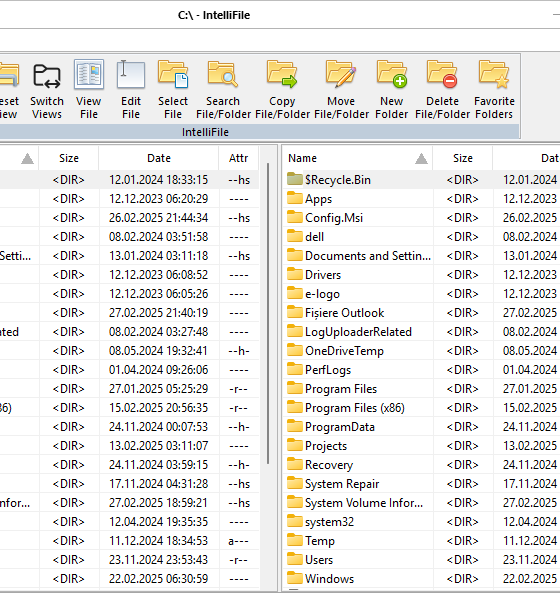This screenshot has height=593, width=560.
Task: Select Program Files folder name
Action: (341, 389)
